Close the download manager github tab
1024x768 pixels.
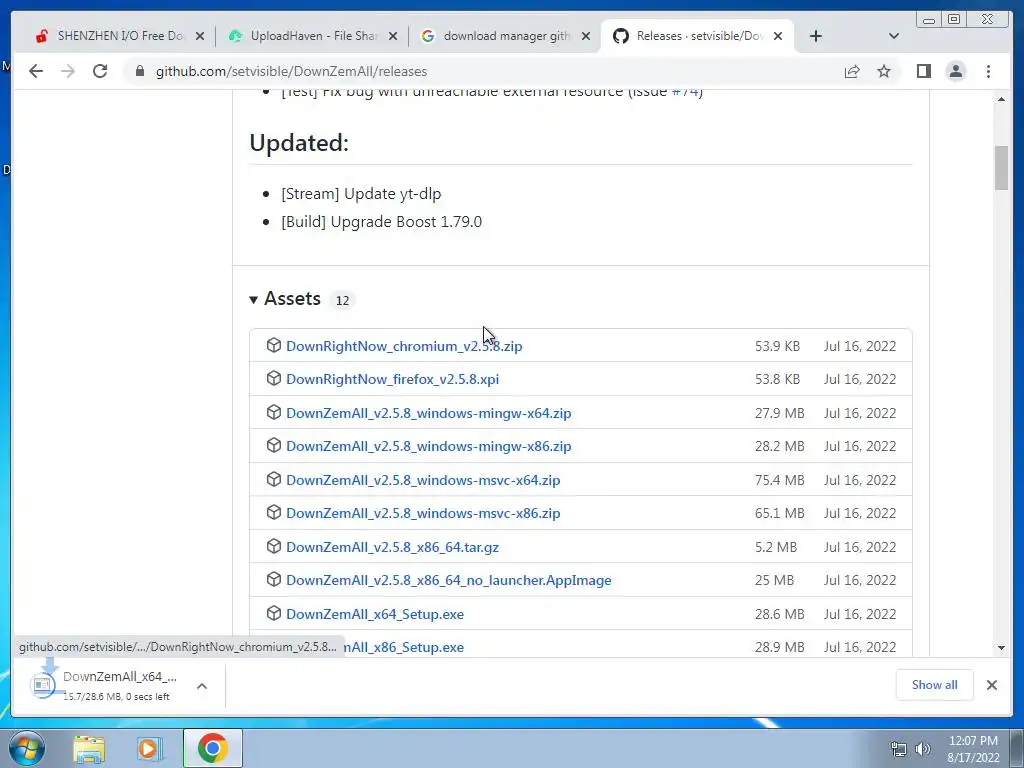[x=586, y=36]
